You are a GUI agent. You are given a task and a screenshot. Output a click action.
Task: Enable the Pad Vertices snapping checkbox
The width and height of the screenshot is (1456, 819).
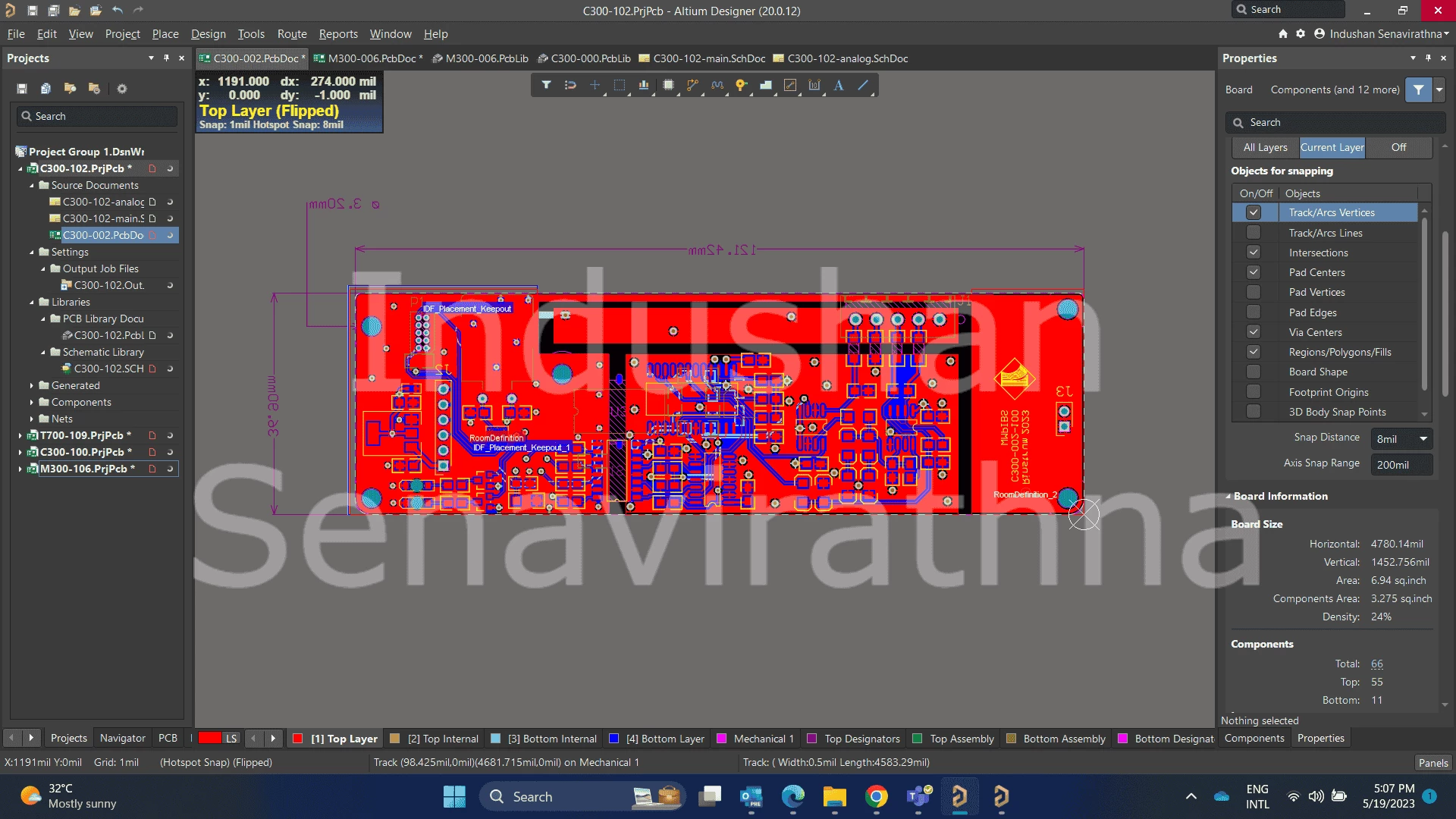(1254, 292)
